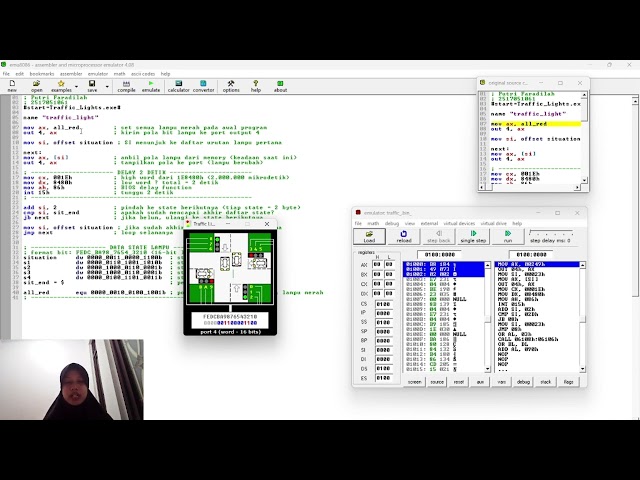Click the AX high byte register field
This screenshot has width=640, height=480.
click(x=377, y=264)
